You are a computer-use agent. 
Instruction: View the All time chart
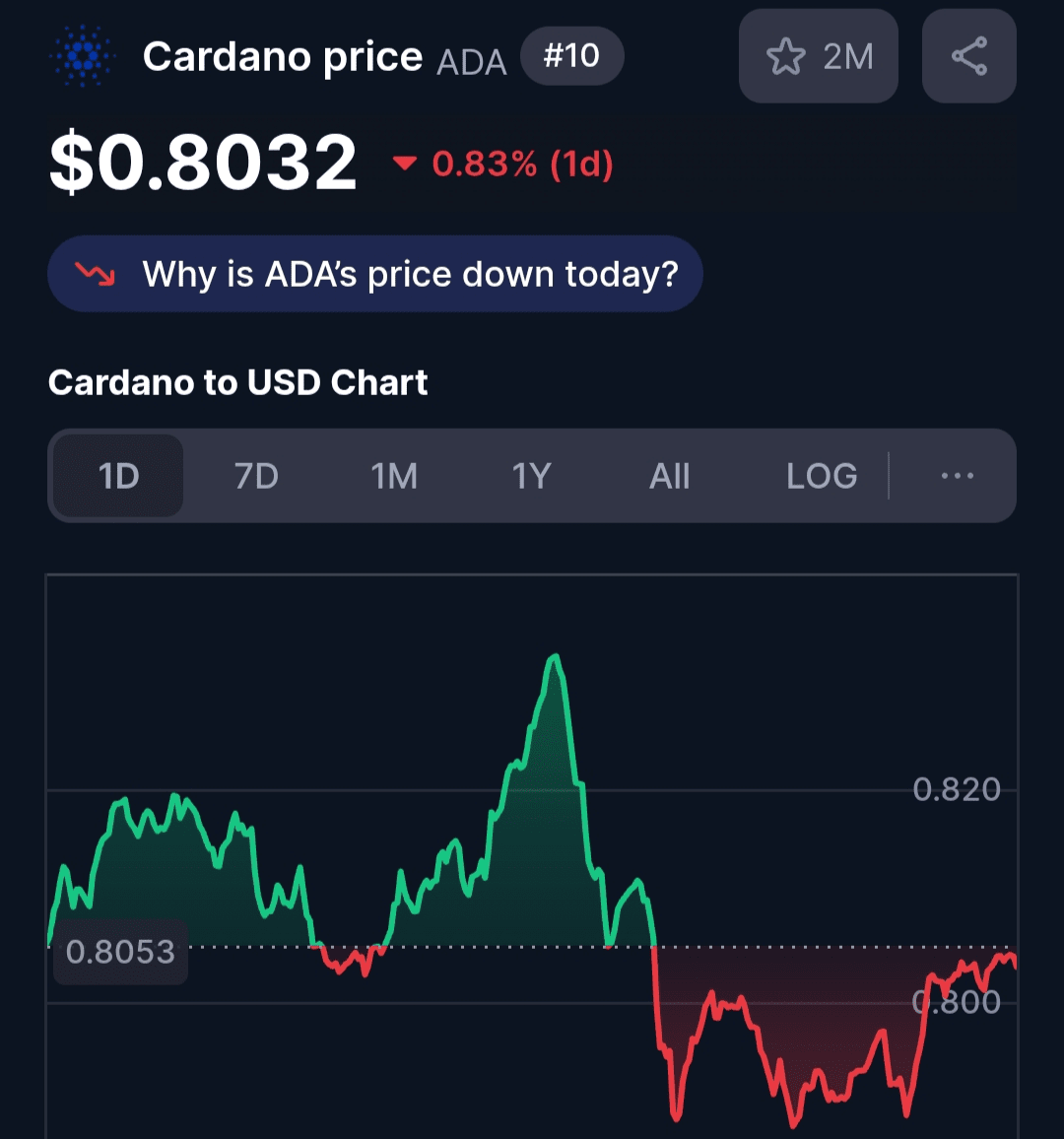pos(670,477)
